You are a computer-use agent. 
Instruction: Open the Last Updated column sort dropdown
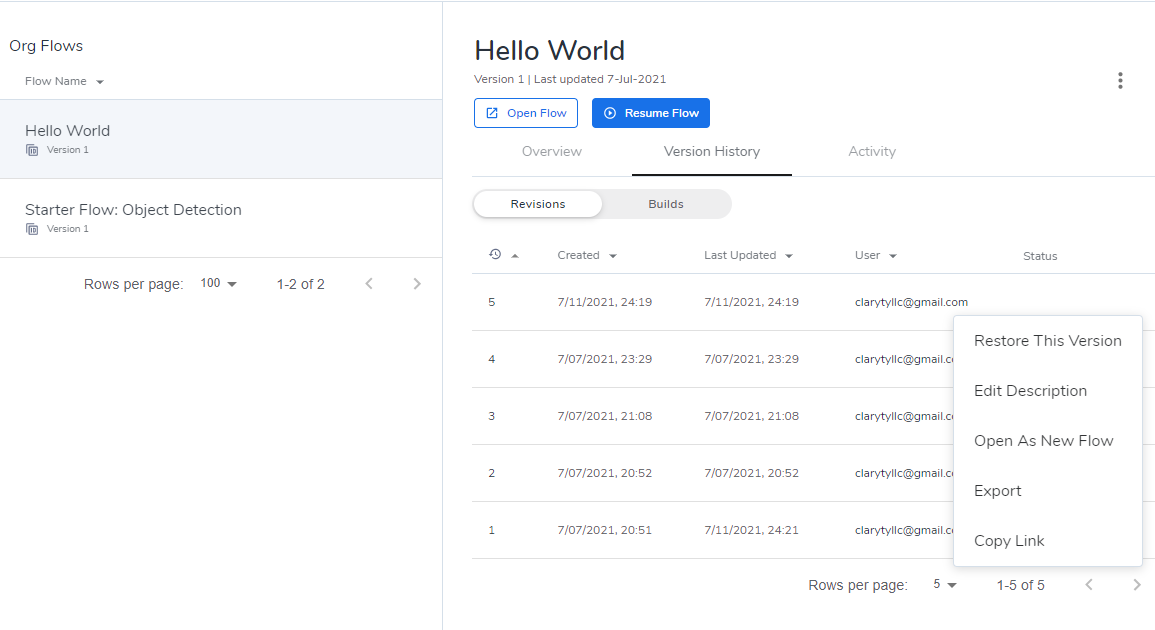[748, 255]
